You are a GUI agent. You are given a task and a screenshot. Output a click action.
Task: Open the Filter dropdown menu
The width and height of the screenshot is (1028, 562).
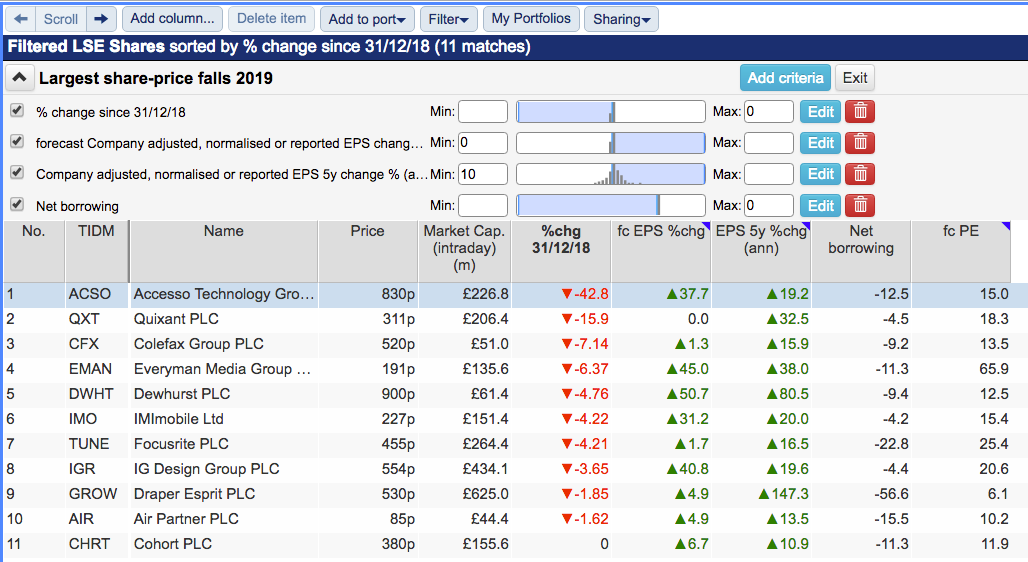click(x=448, y=19)
